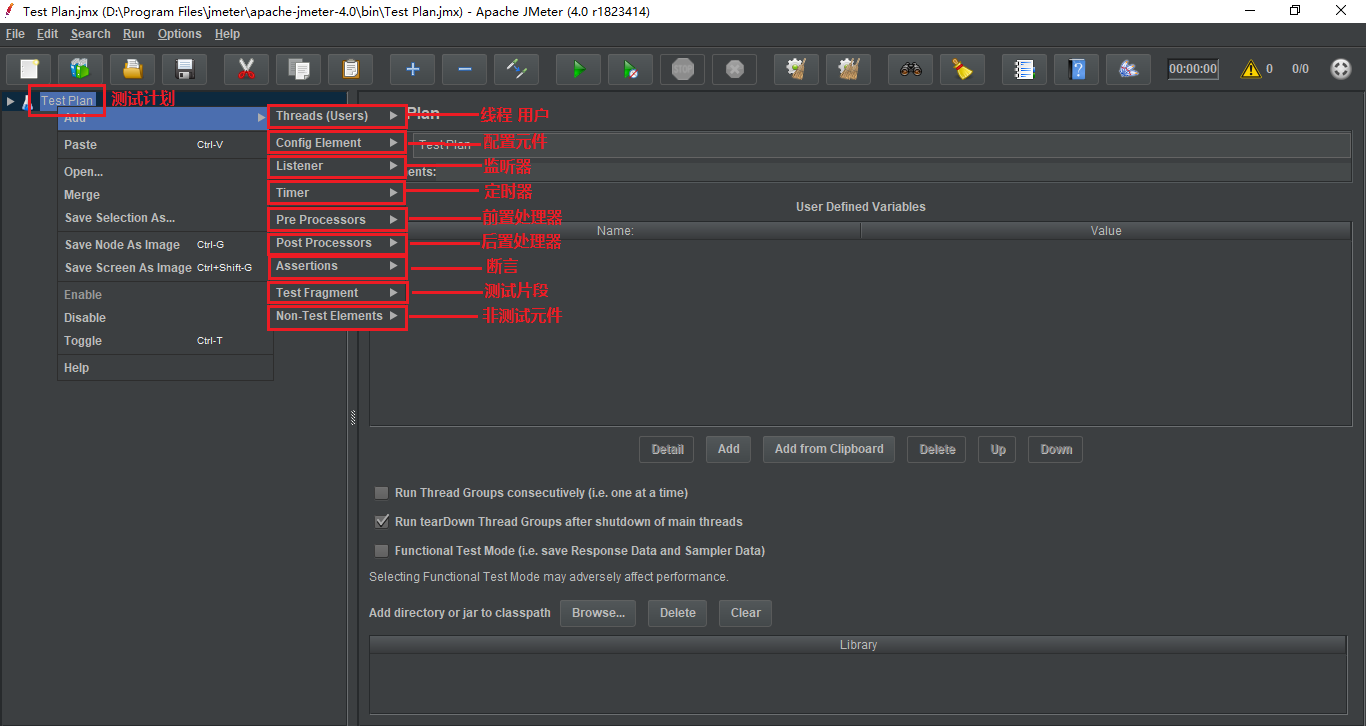Screen dimensions: 1366x726
Task: Click Add from Clipboard button
Action: [x=829, y=449]
